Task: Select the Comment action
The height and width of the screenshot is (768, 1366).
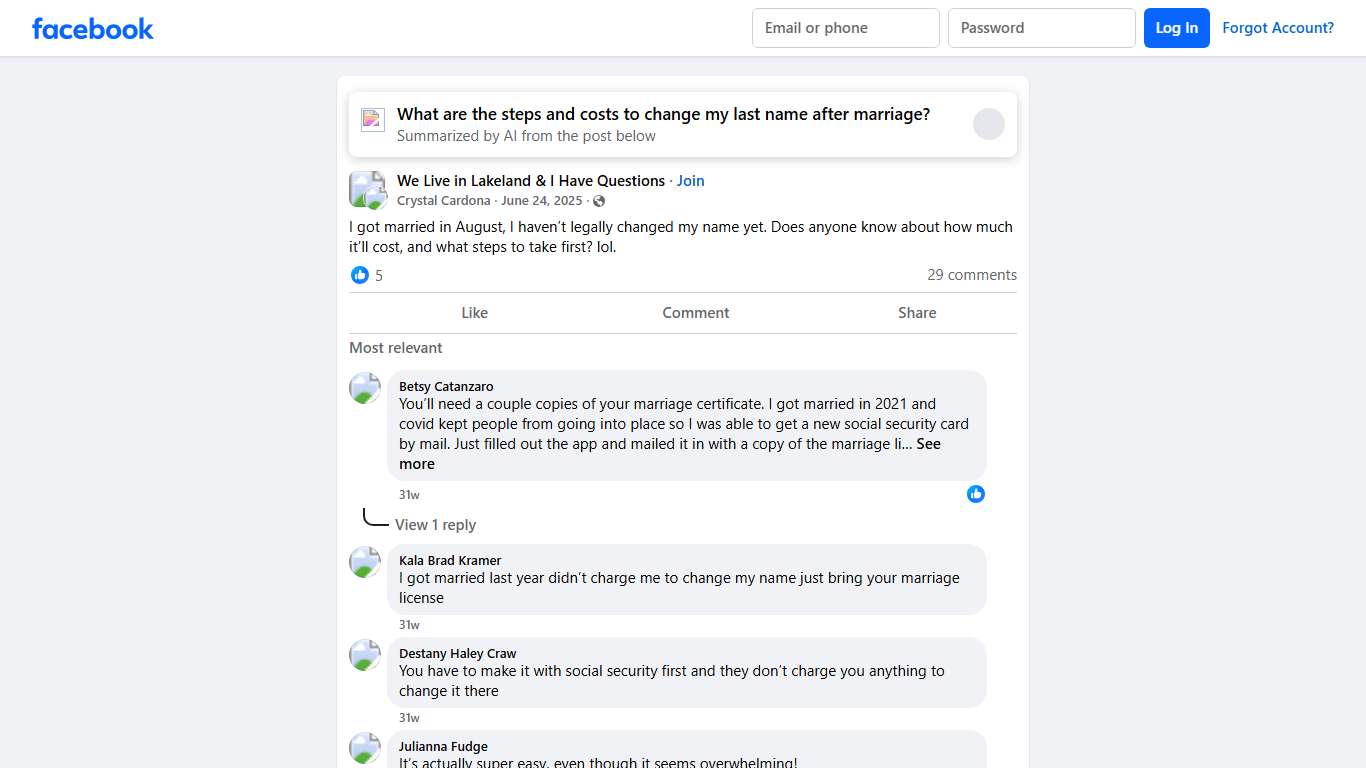Action: pos(696,313)
